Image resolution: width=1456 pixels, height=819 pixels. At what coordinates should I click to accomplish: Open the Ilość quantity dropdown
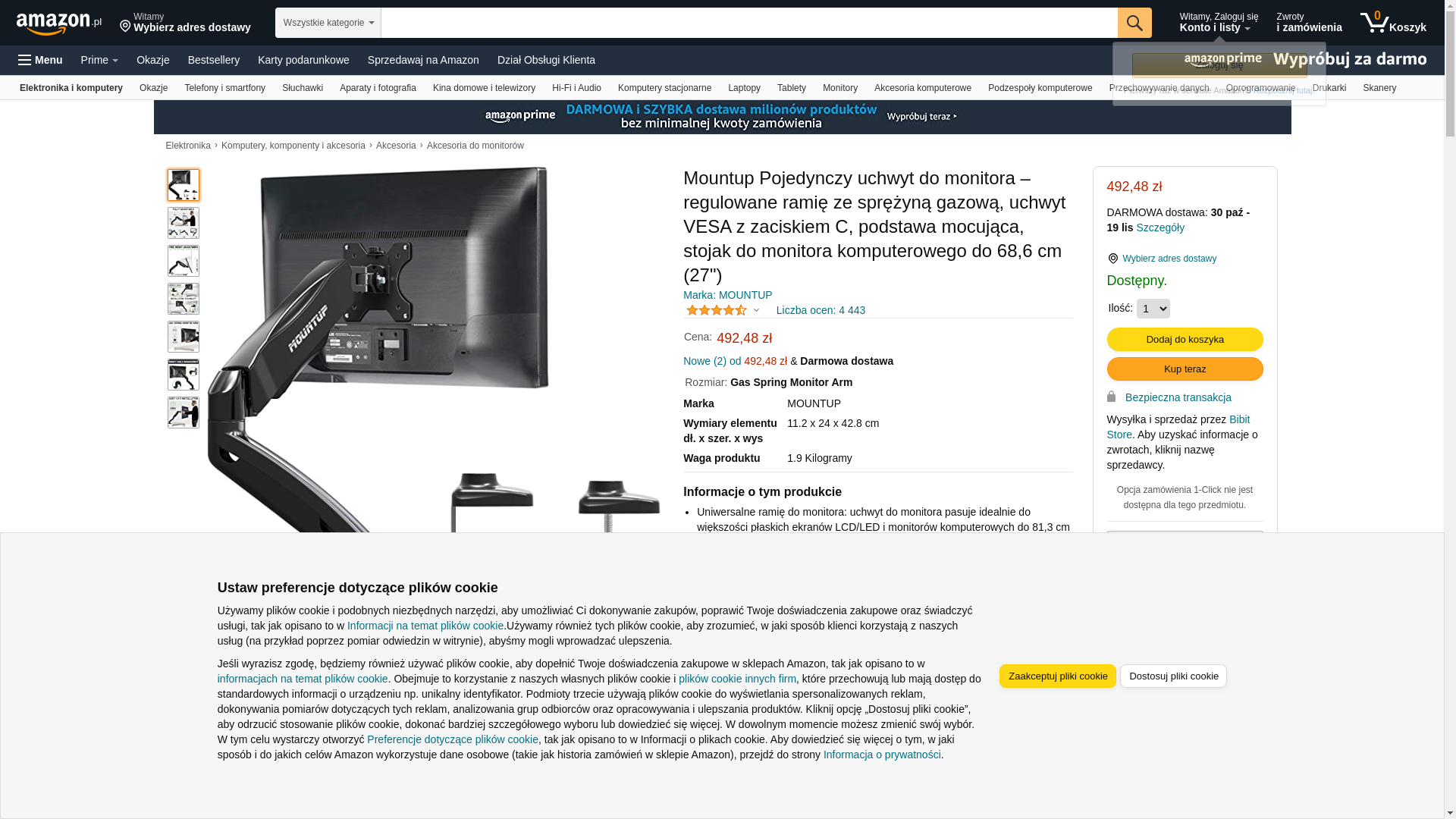coord(1153,309)
